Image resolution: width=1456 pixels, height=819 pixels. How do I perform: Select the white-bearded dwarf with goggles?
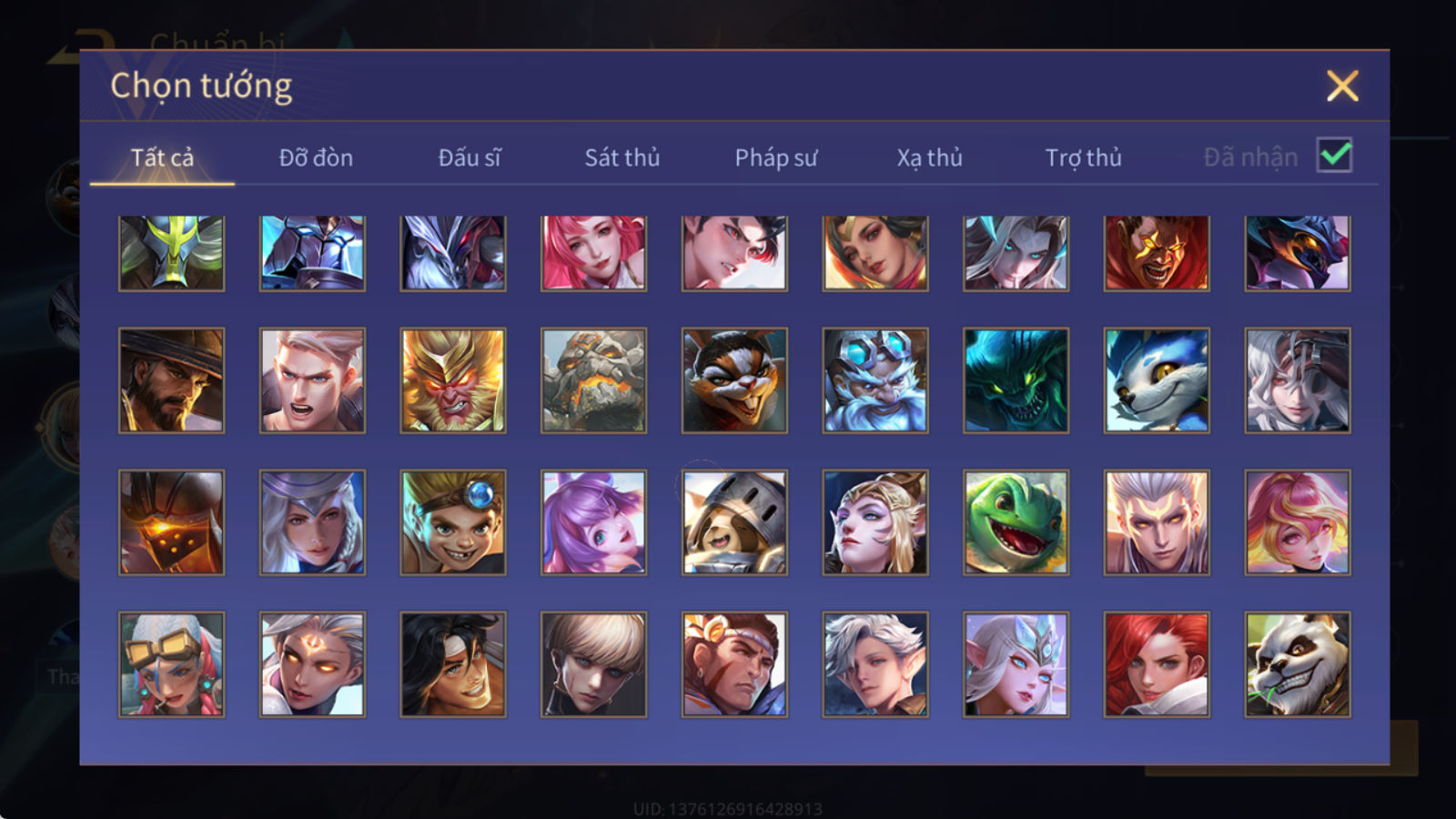875,380
